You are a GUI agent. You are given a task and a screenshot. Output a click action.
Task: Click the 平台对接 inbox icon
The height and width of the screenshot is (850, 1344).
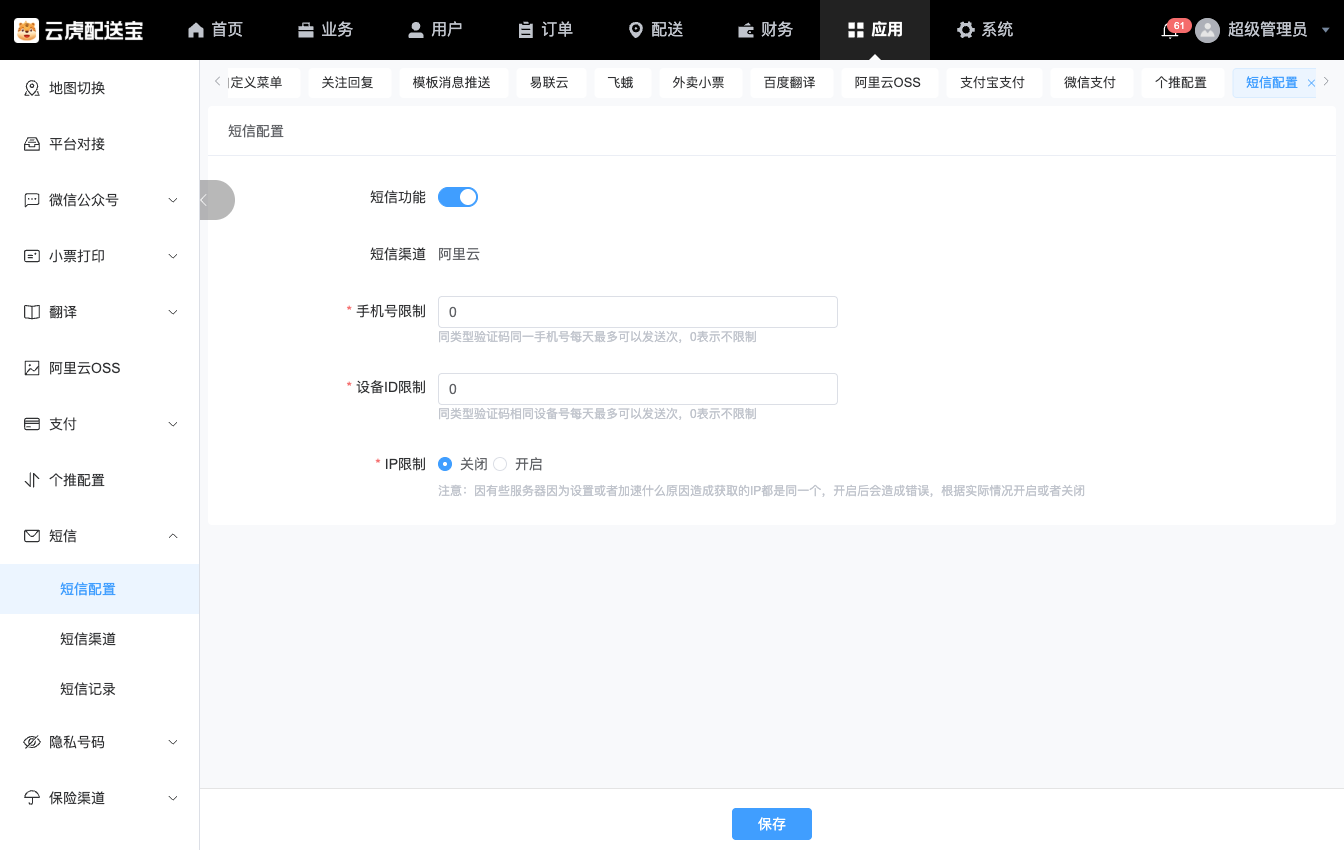[32, 144]
